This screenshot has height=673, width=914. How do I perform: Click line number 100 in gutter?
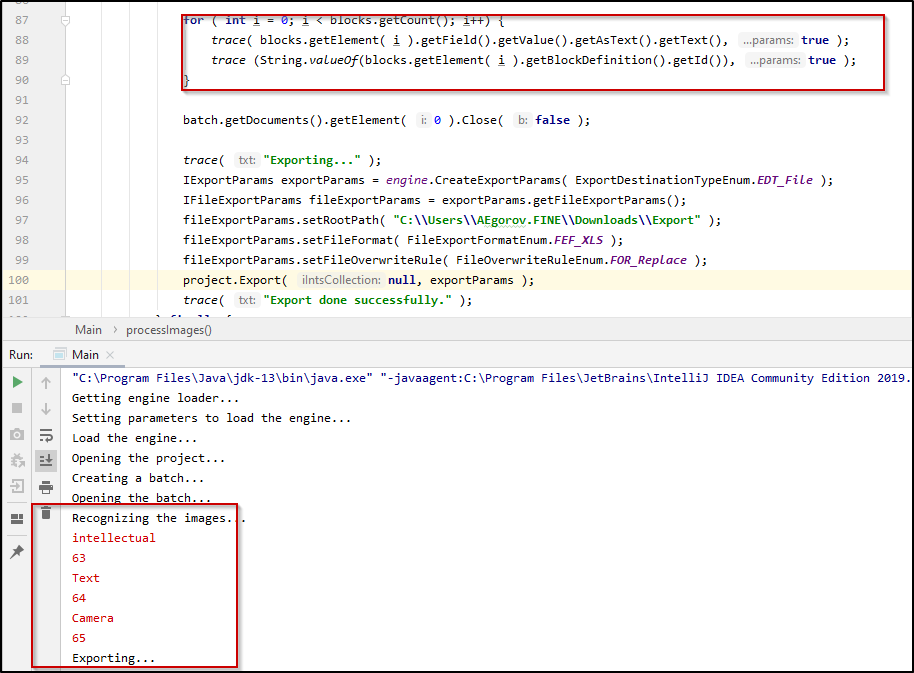tap(18, 280)
